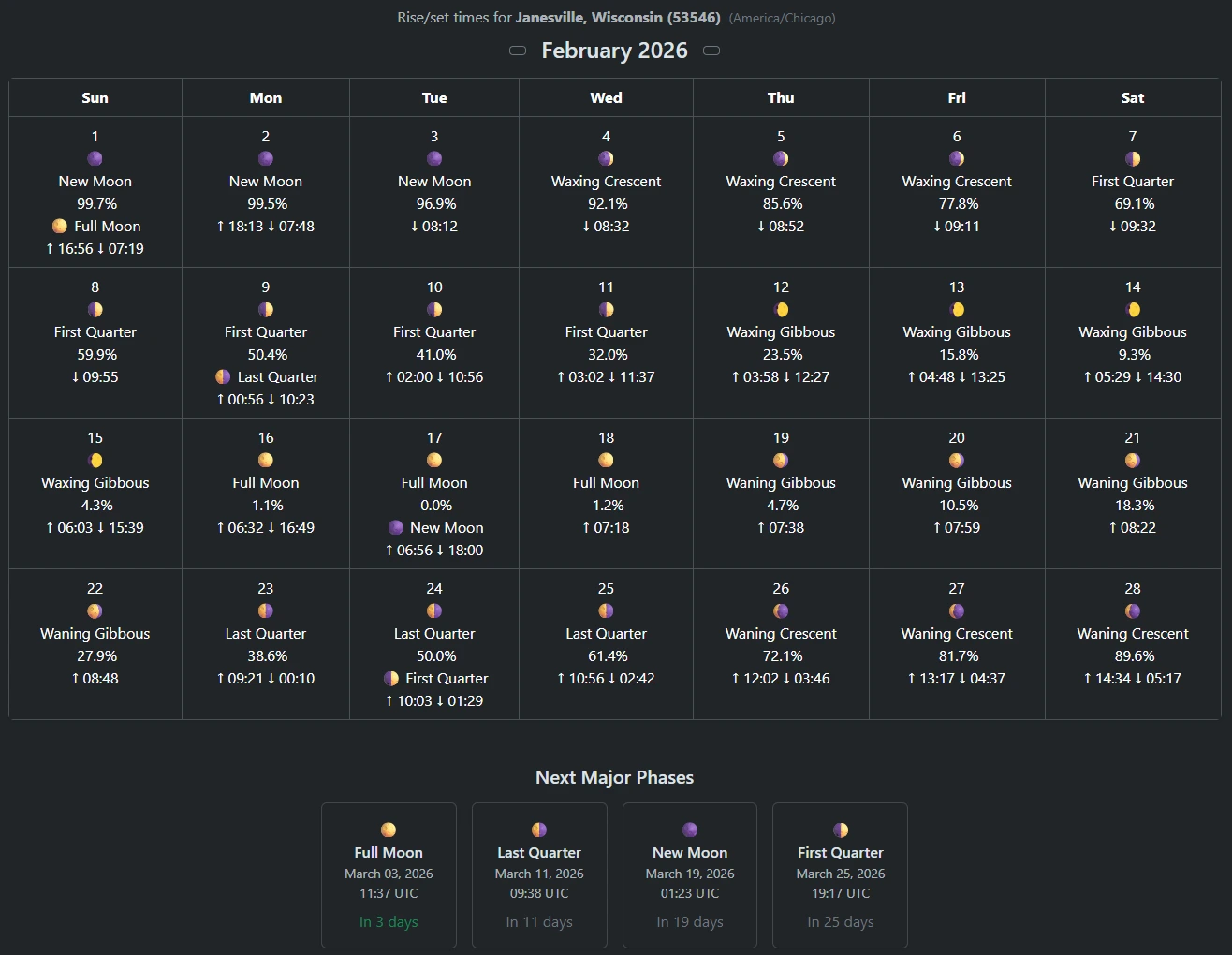Select the First Quarter card for March 25

[840, 874]
